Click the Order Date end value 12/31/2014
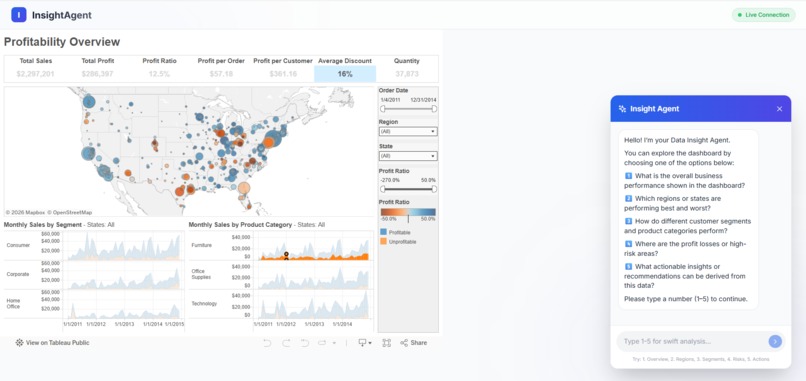This screenshot has height=381, width=806. coord(424,100)
